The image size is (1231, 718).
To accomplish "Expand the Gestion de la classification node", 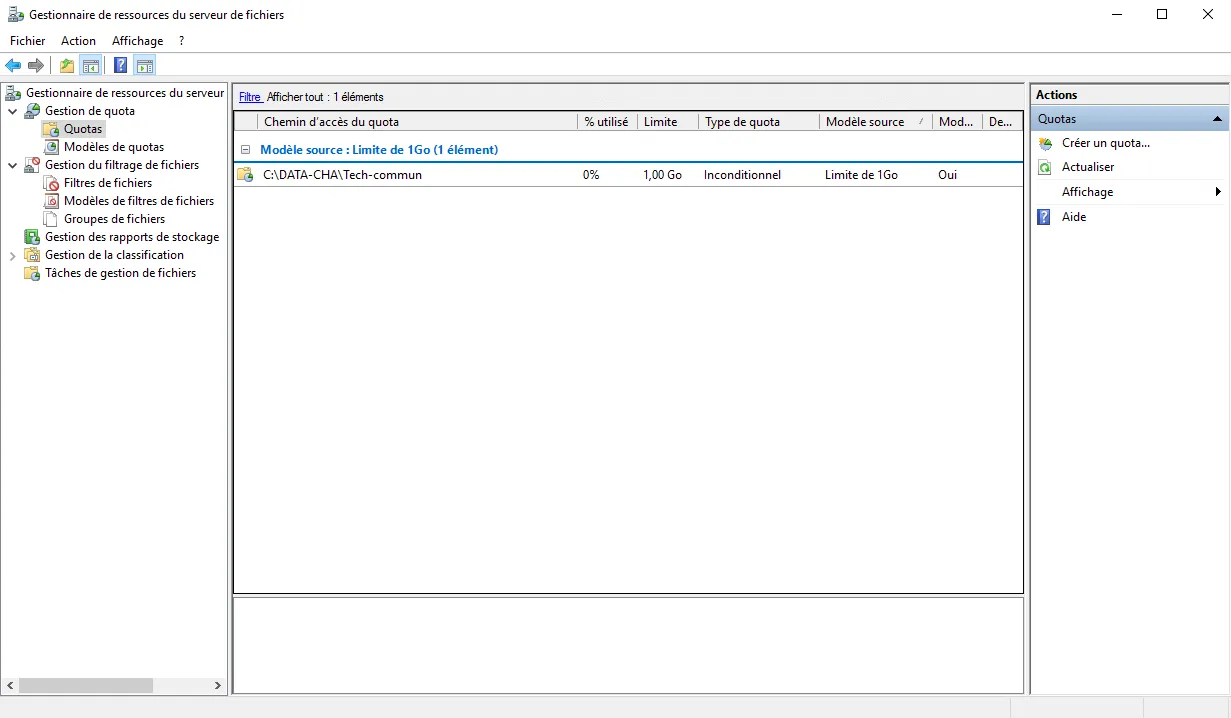I will (13, 255).
